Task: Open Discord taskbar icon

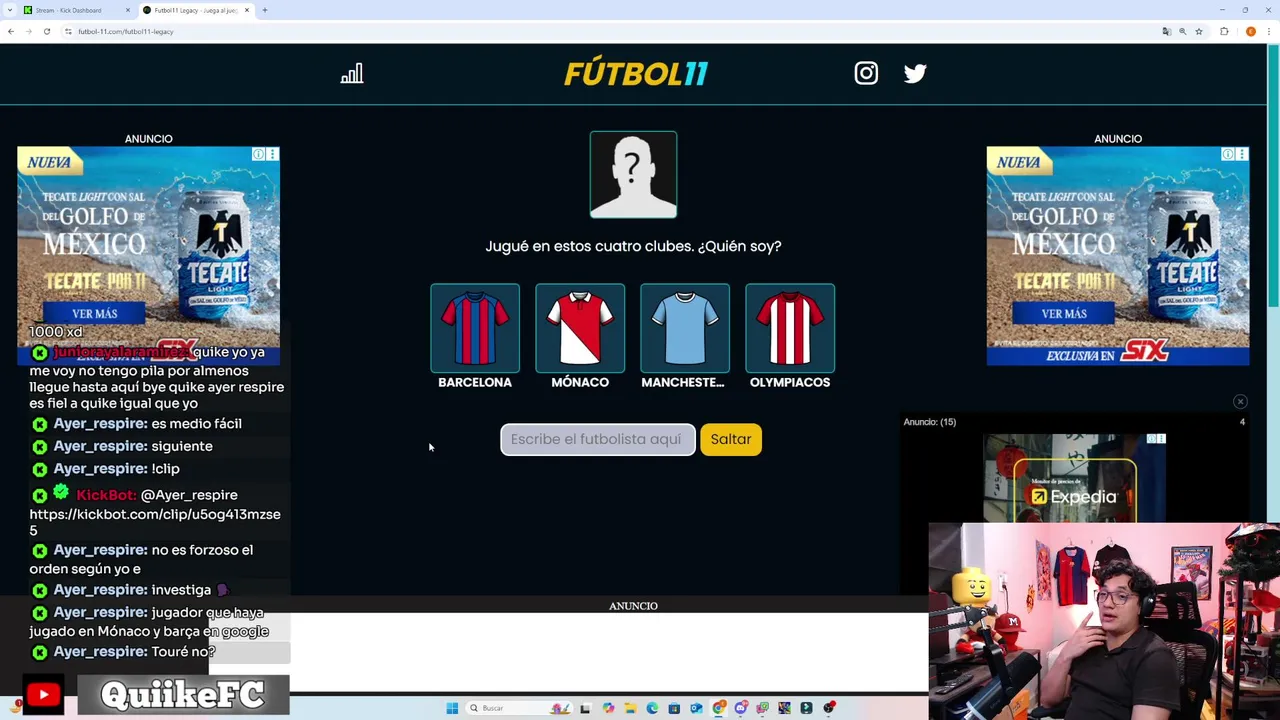Action: [740, 708]
